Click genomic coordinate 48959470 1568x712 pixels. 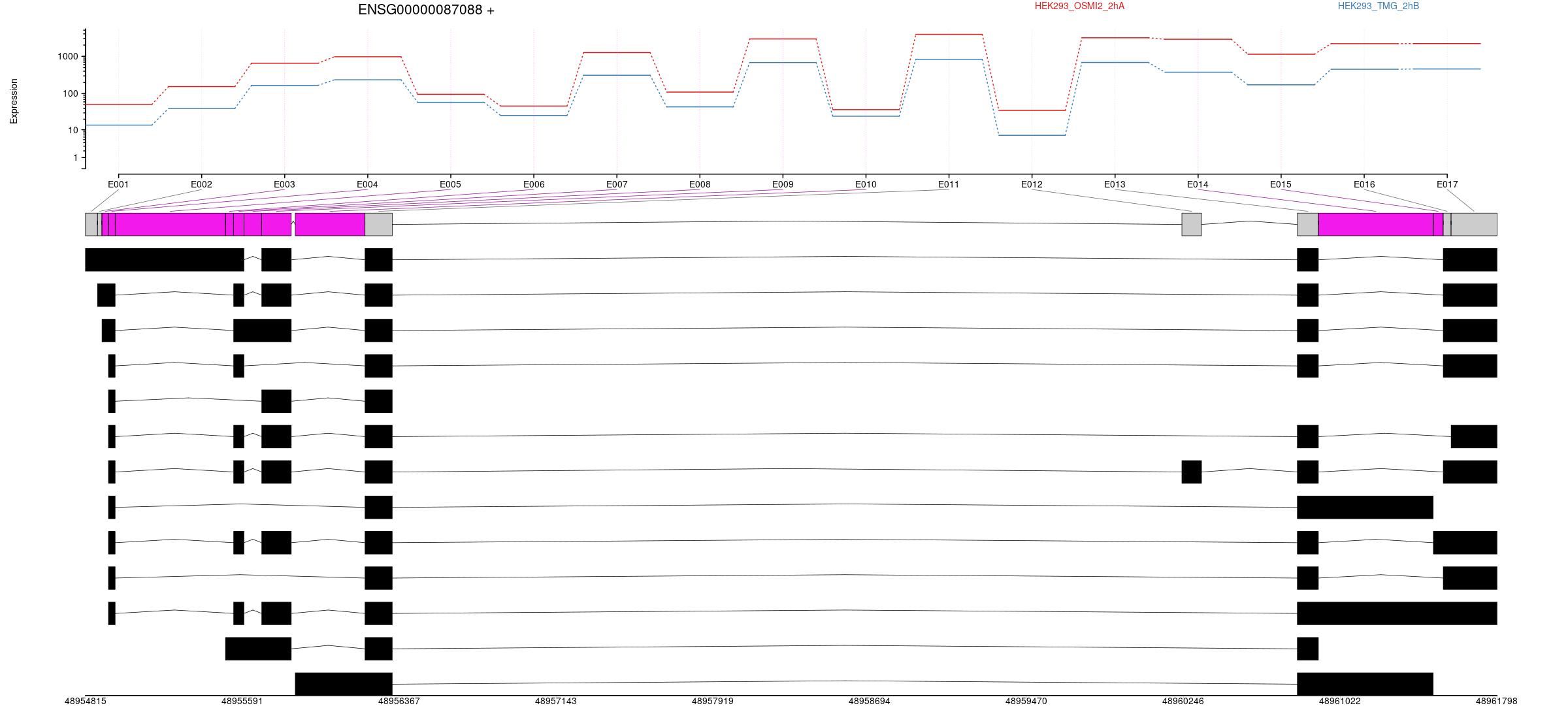(1026, 701)
